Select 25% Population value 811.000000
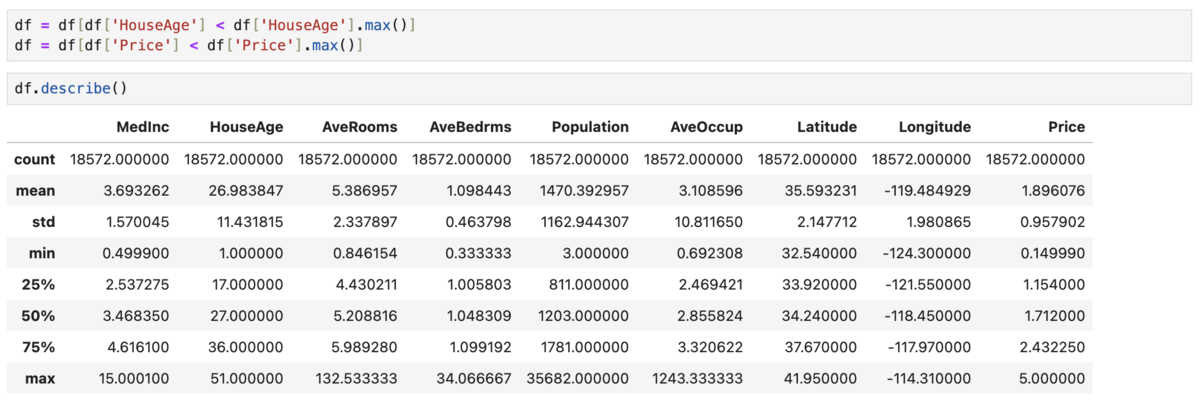Viewport: 1200px width, 407px height. (590, 286)
